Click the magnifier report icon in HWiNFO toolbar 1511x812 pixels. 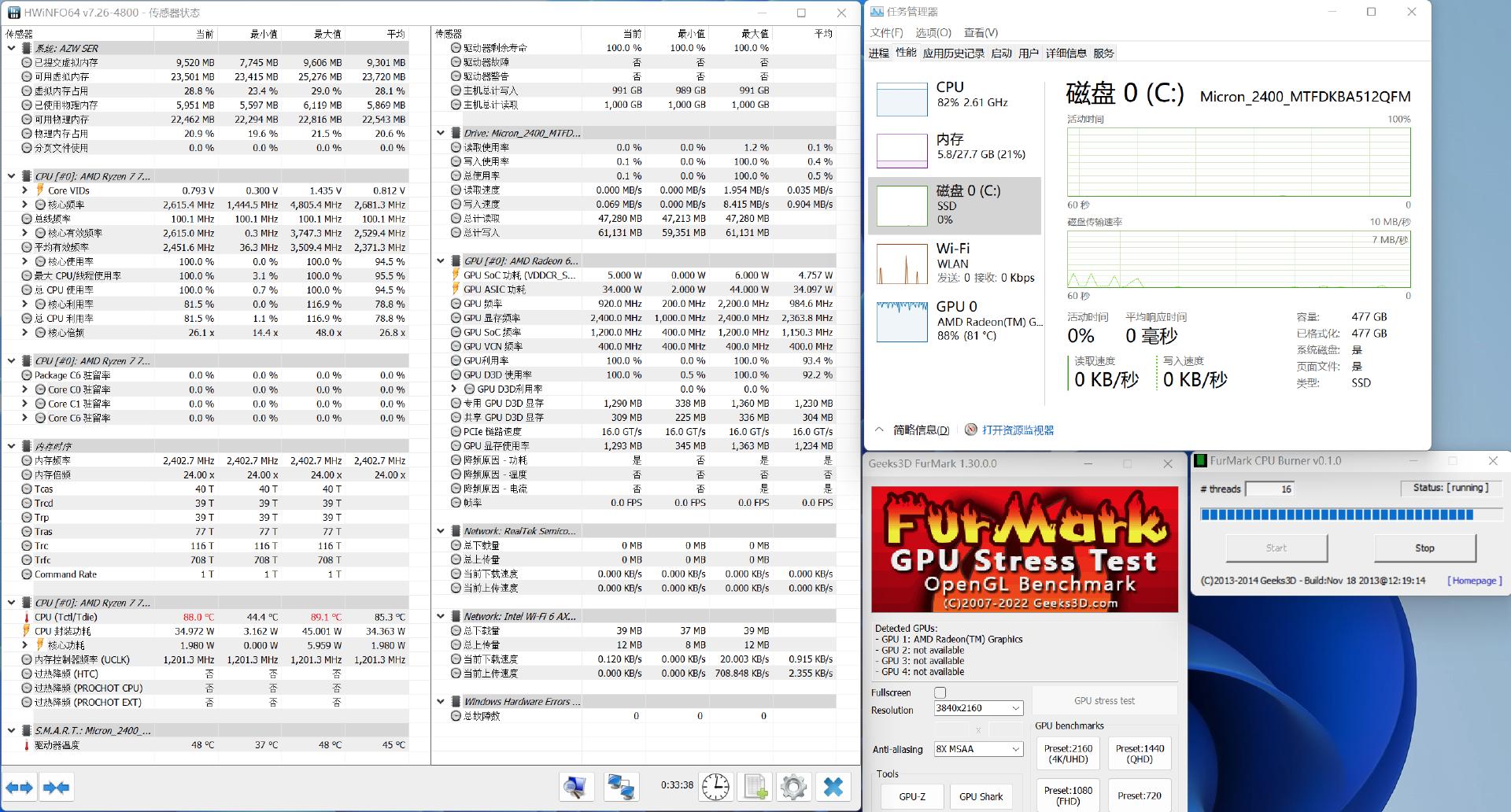[577, 786]
